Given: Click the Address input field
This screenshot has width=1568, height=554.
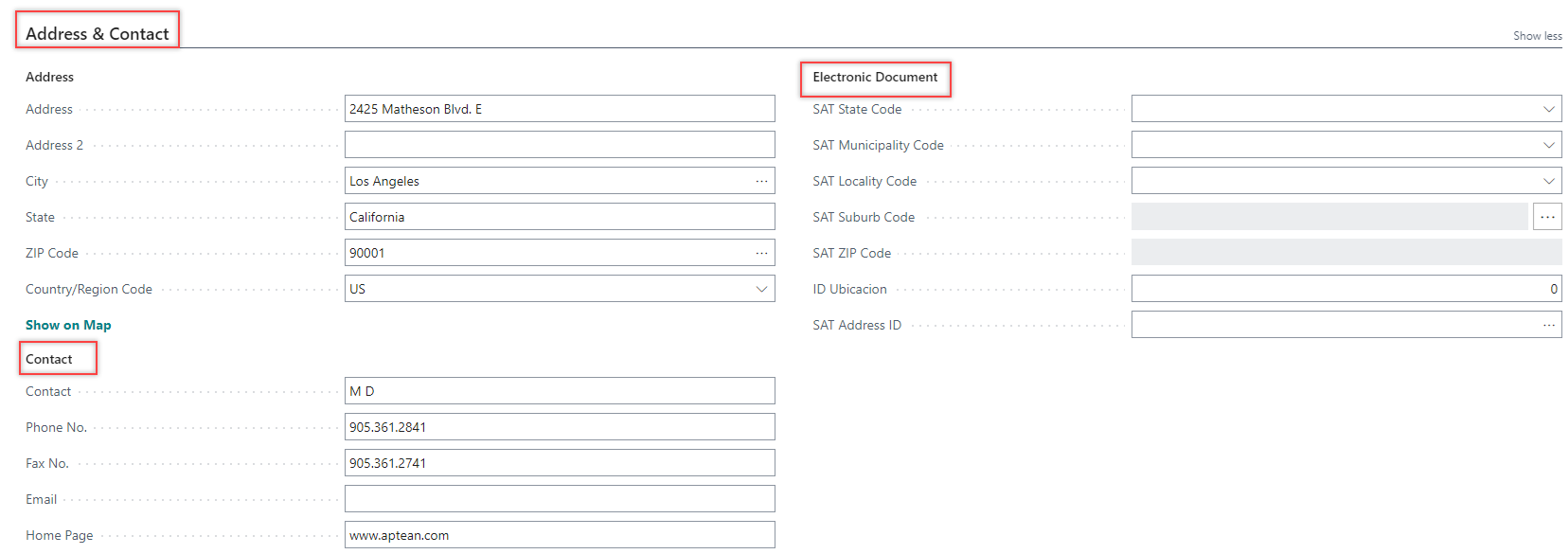Looking at the screenshot, I should (x=559, y=109).
